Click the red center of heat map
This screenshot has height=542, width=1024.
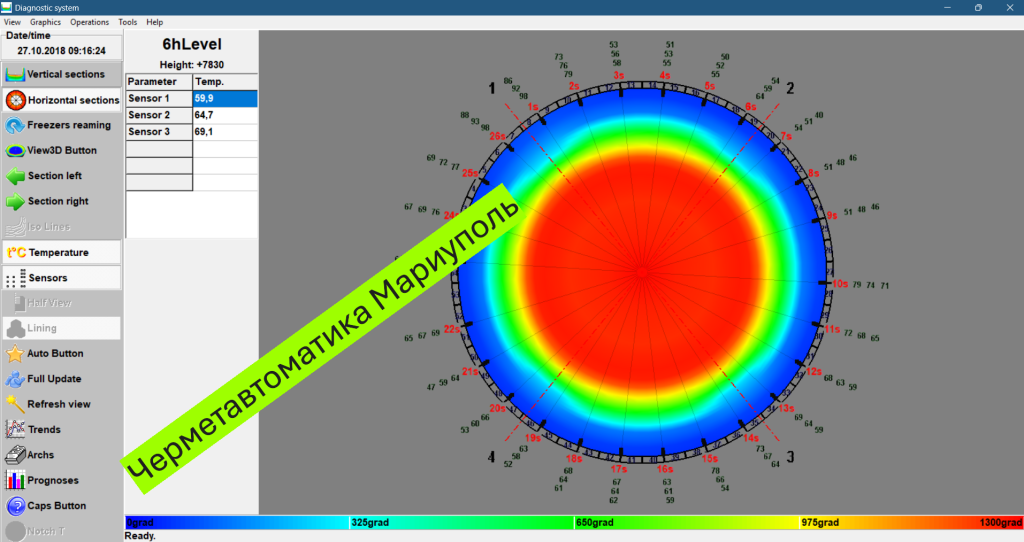pos(643,272)
